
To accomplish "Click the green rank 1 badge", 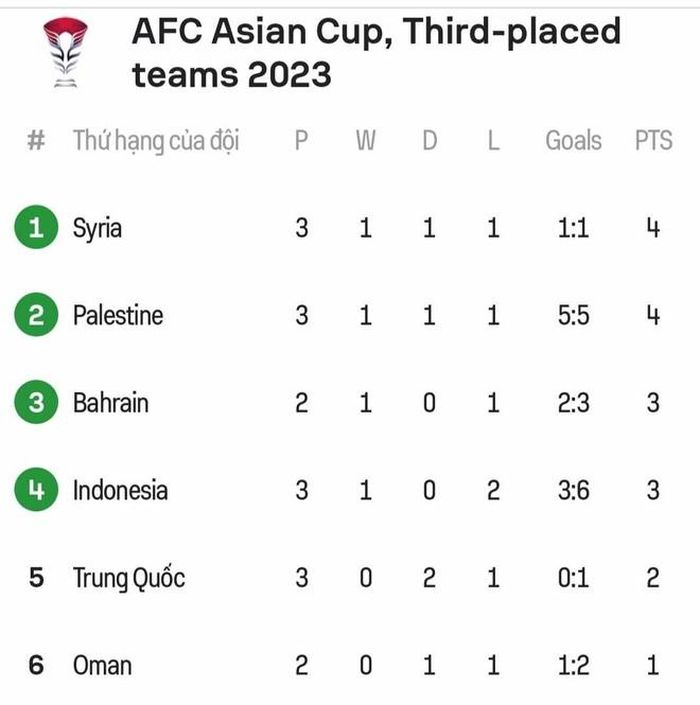I will pos(36,227).
